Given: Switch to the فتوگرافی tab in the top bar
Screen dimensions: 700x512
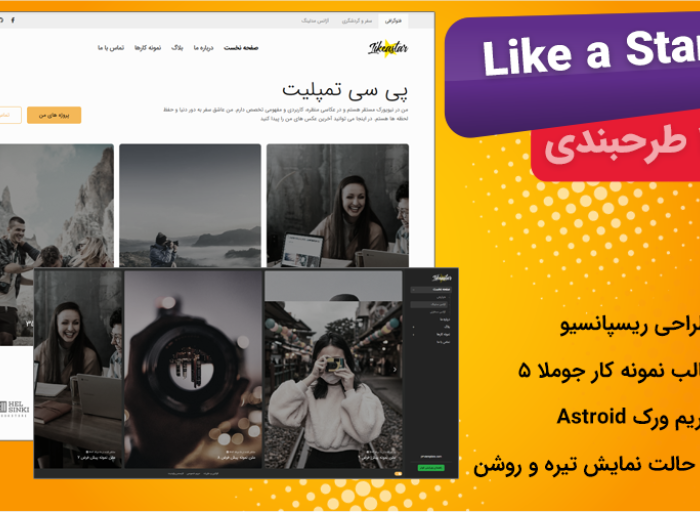Looking at the screenshot, I should pos(393,21).
